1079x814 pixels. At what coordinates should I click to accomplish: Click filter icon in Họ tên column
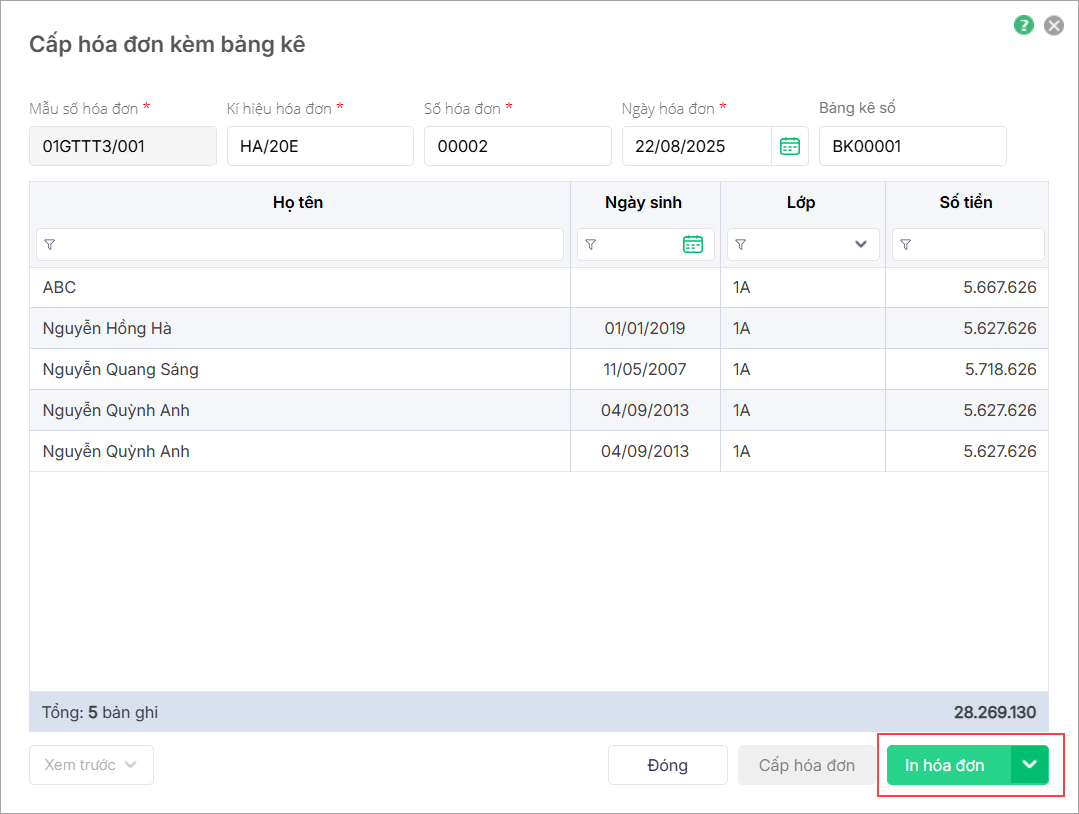click(x=50, y=244)
